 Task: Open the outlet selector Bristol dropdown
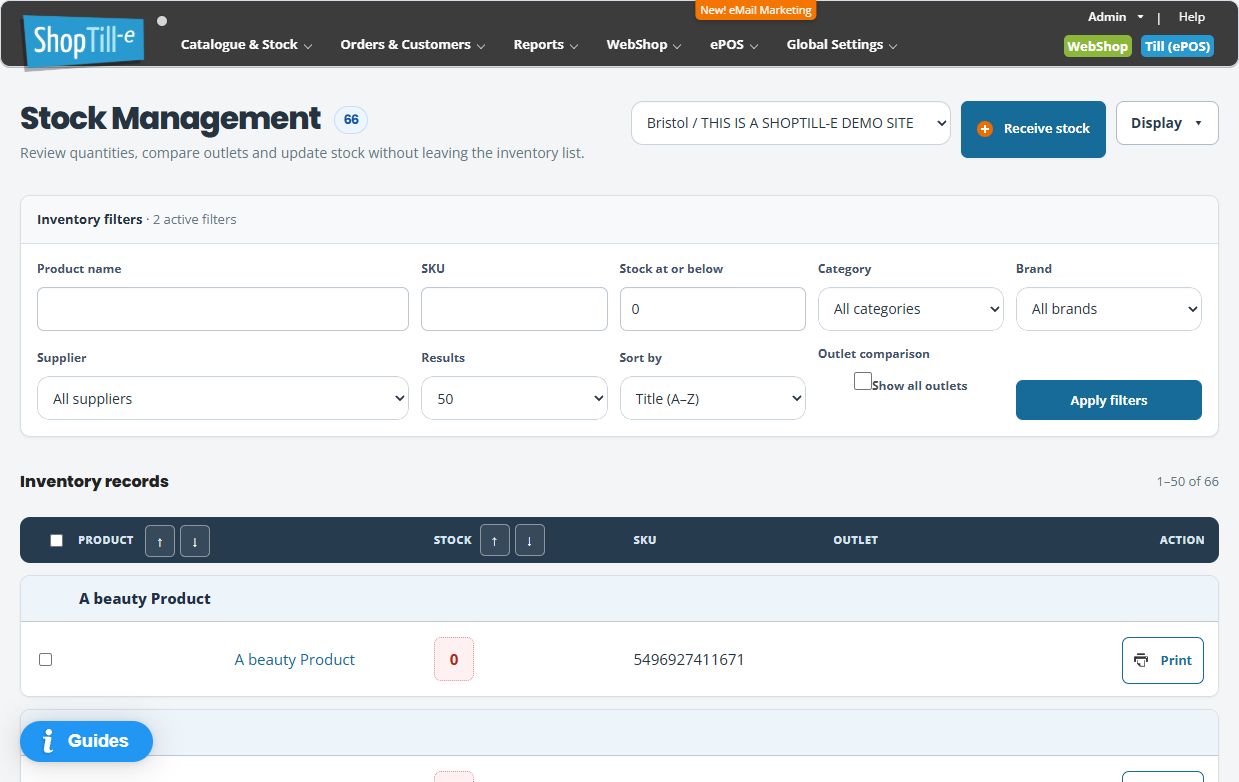(x=791, y=123)
